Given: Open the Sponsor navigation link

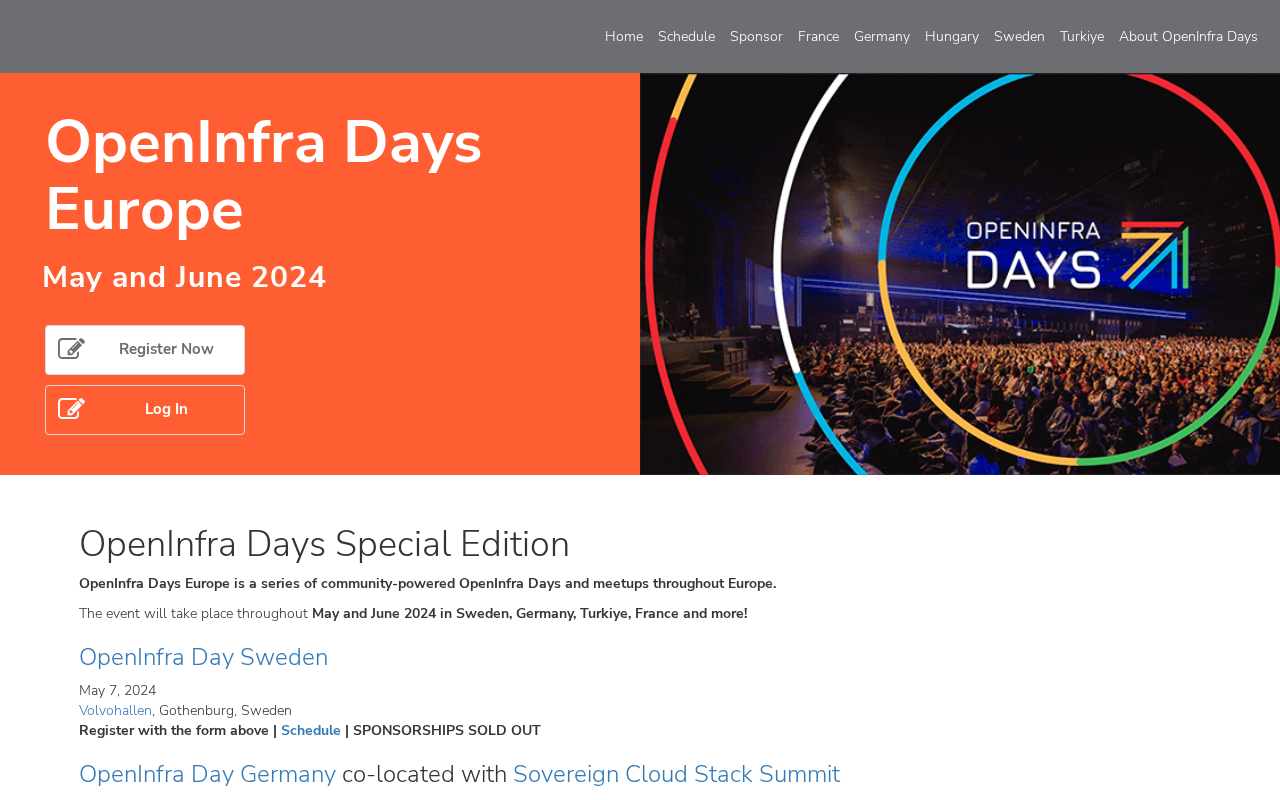Looking at the screenshot, I should click(x=756, y=37).
